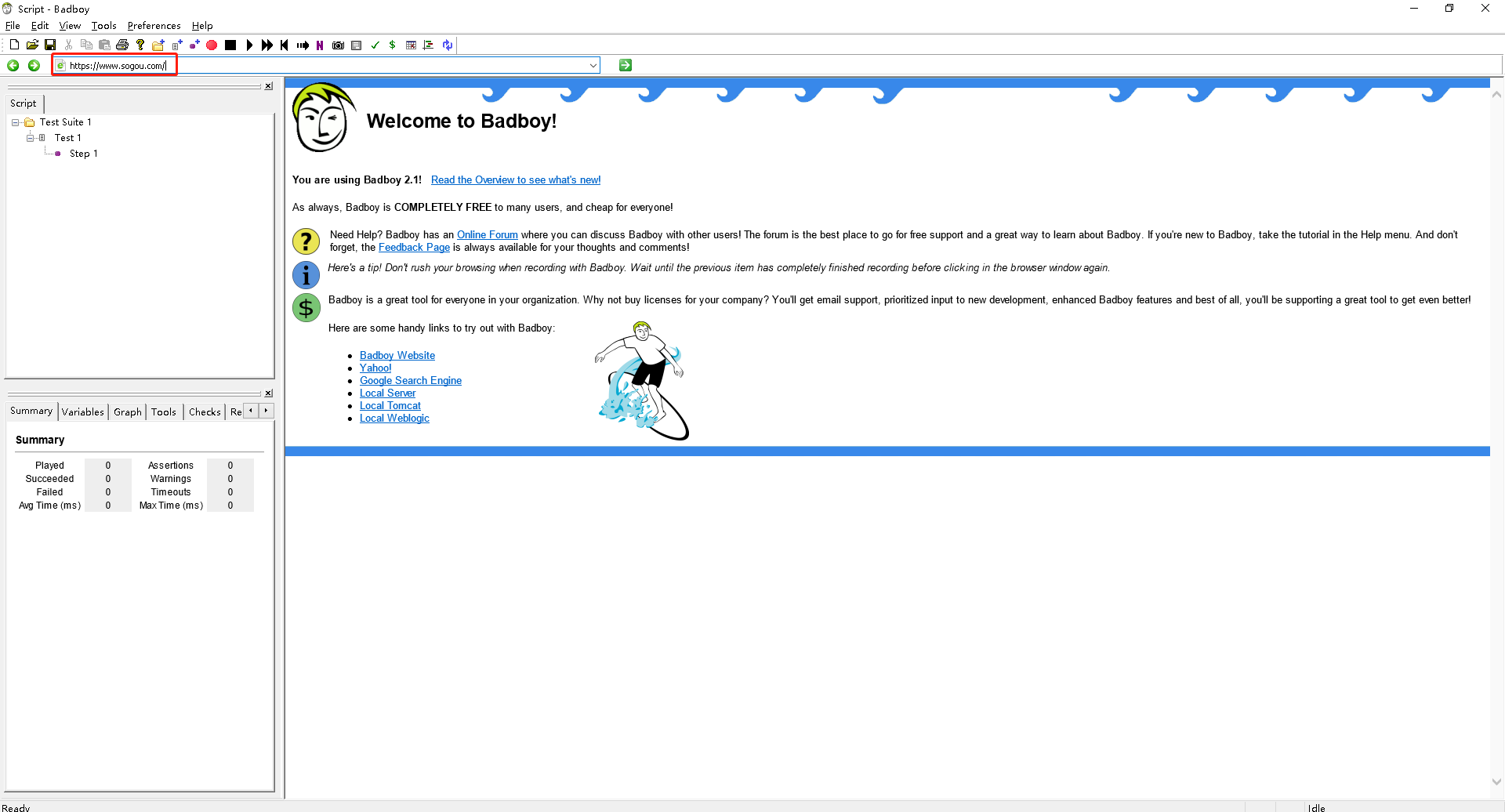
Task: Add a variable with the green dollar icon
Action: [x=392, y=45]
